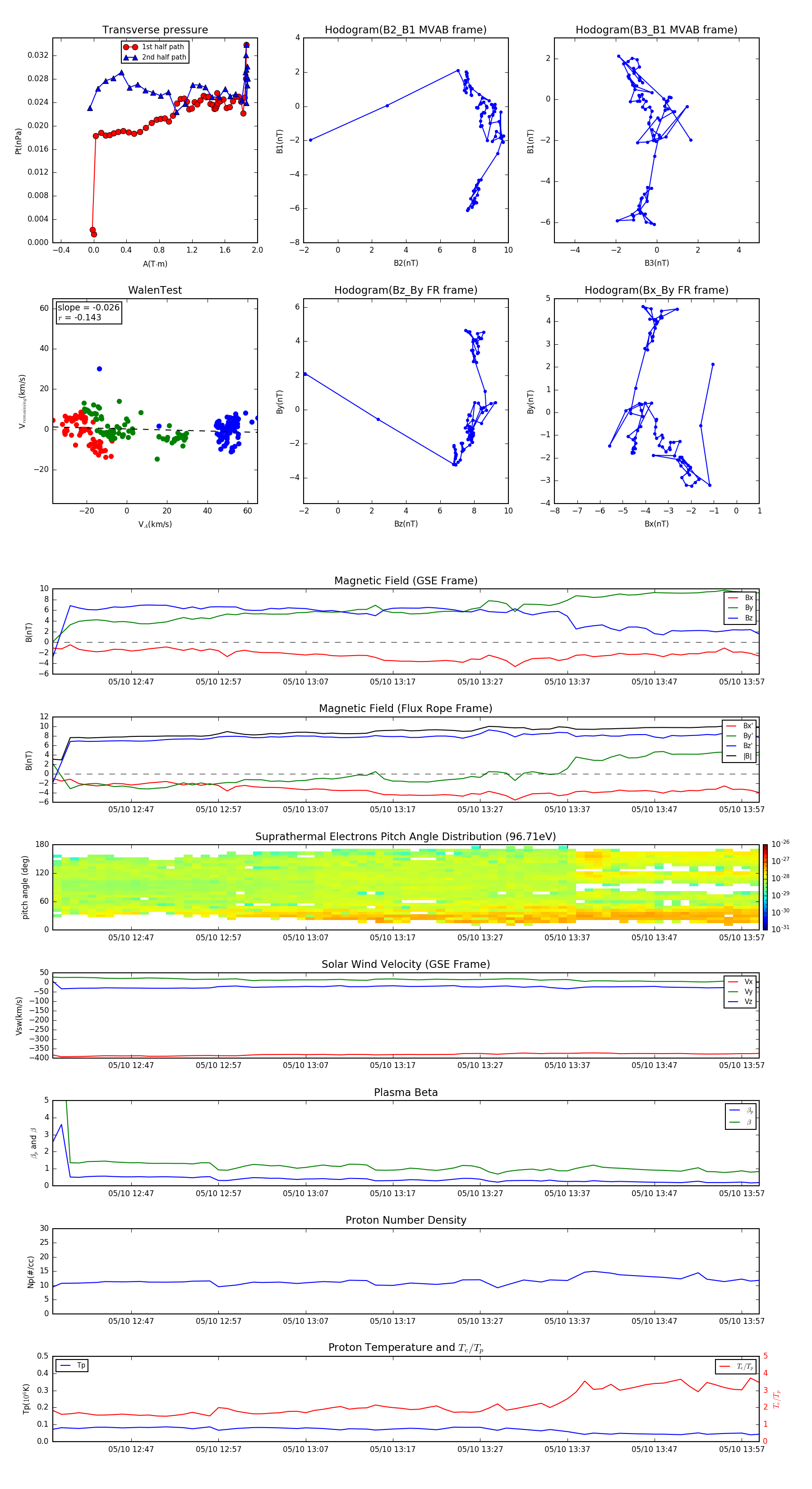Click the "Tp(10^6K)" axis label
This screenshot has width=812, height=1489.
point(26,1399)
